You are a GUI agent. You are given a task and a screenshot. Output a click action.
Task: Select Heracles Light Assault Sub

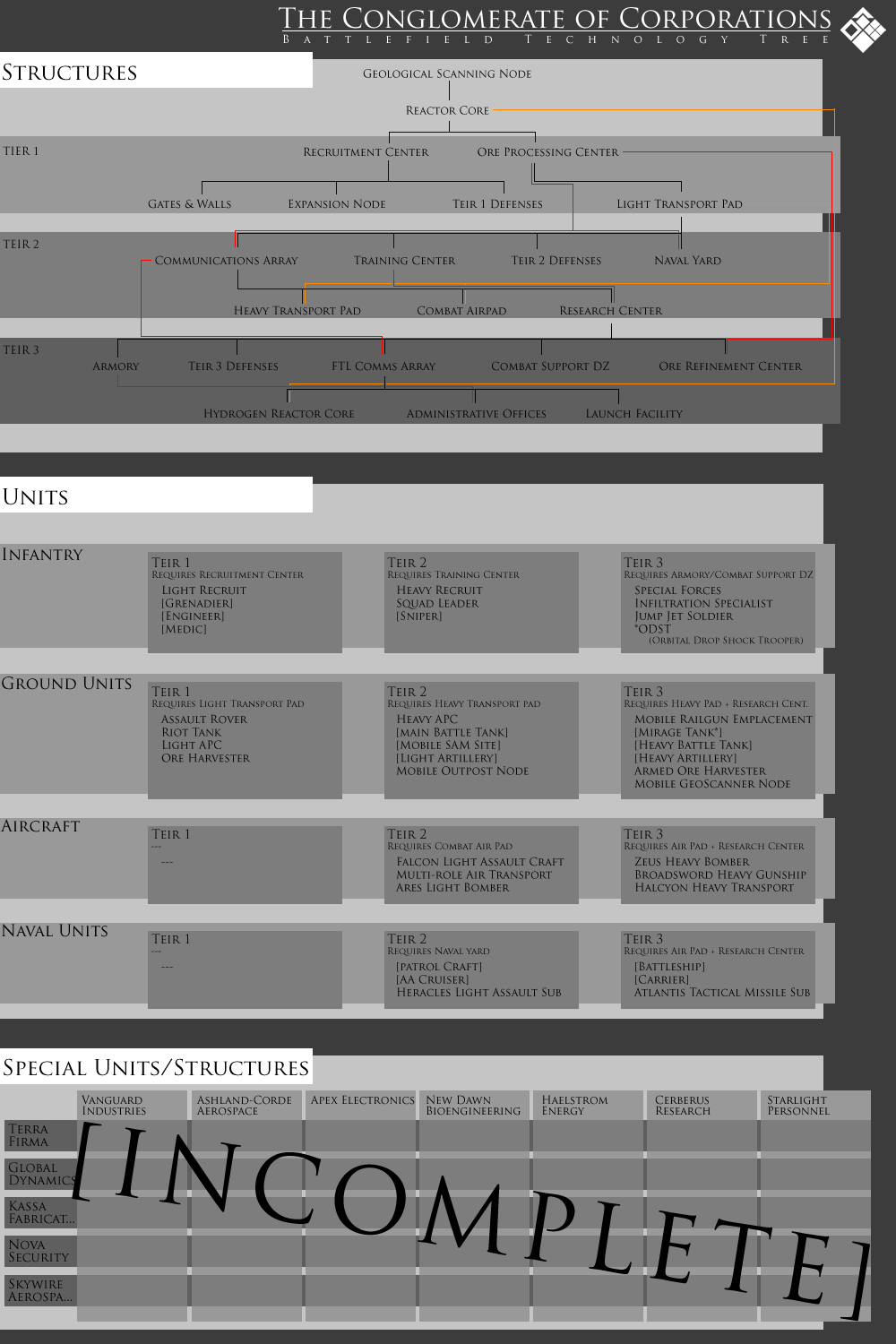(478, 993)
